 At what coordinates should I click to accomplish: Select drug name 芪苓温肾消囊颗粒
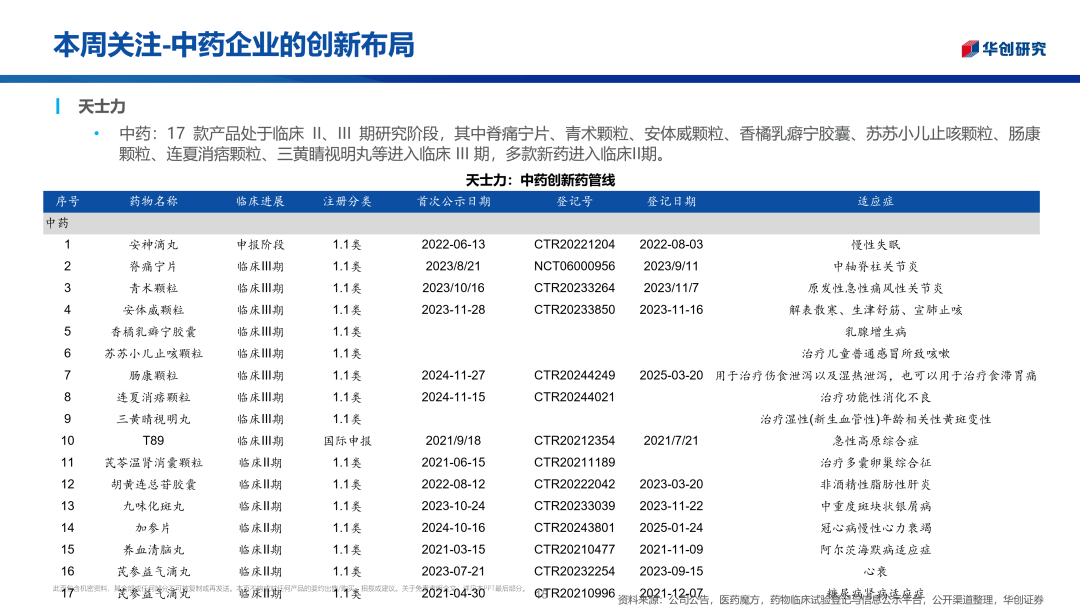point(154,463)
